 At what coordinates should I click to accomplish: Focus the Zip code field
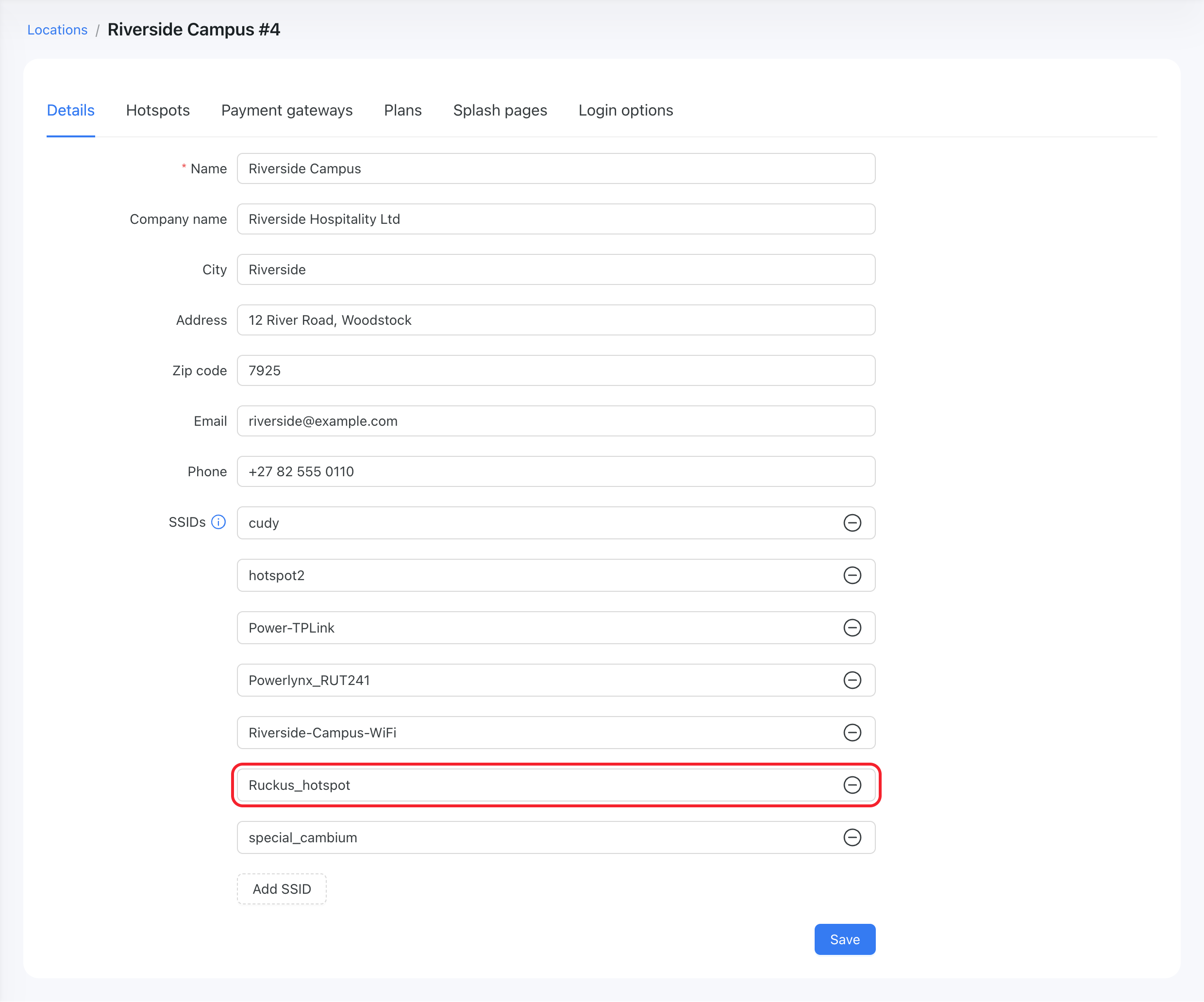point(556,370)
